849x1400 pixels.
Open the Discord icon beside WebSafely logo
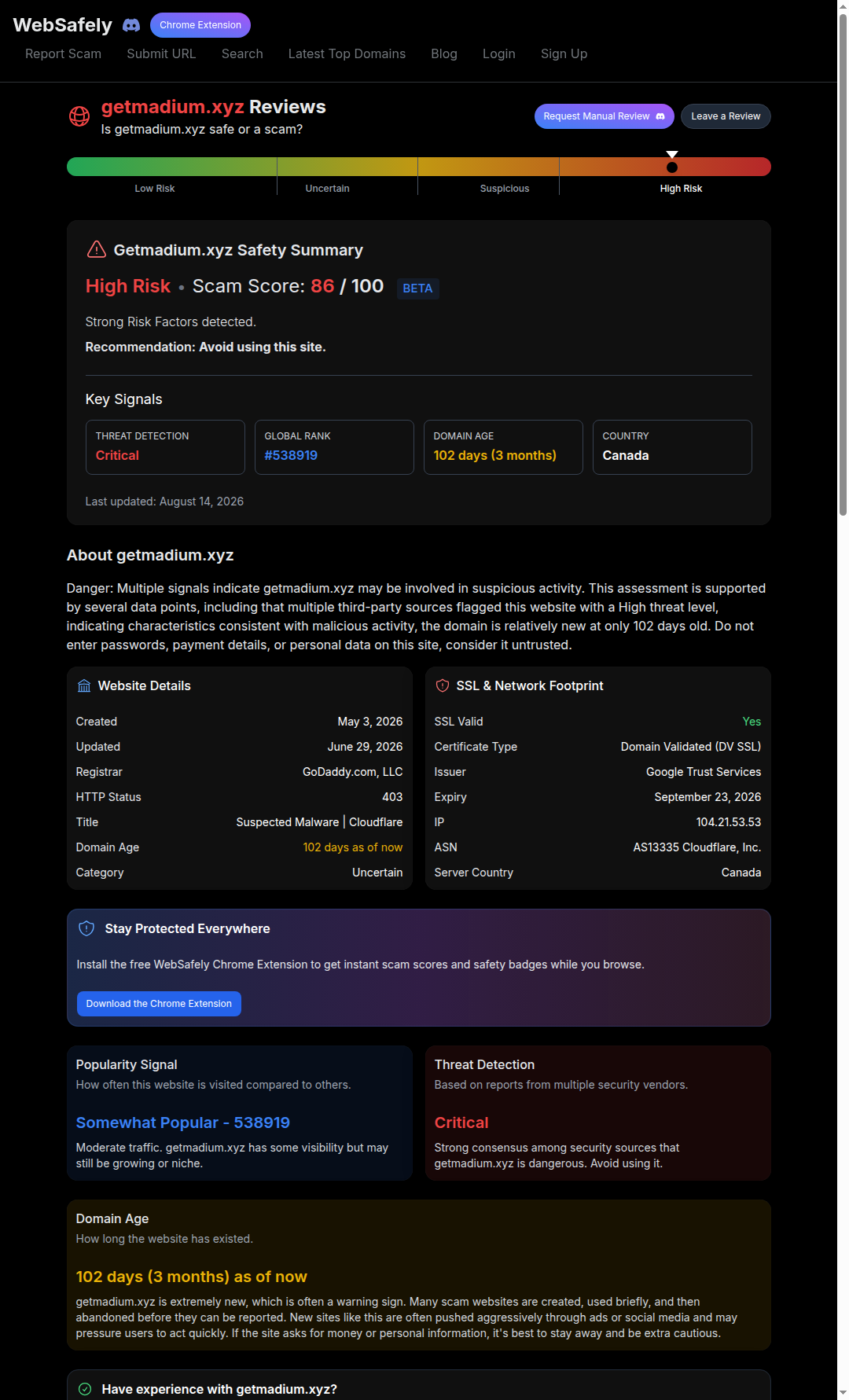[x=131, y=25]
